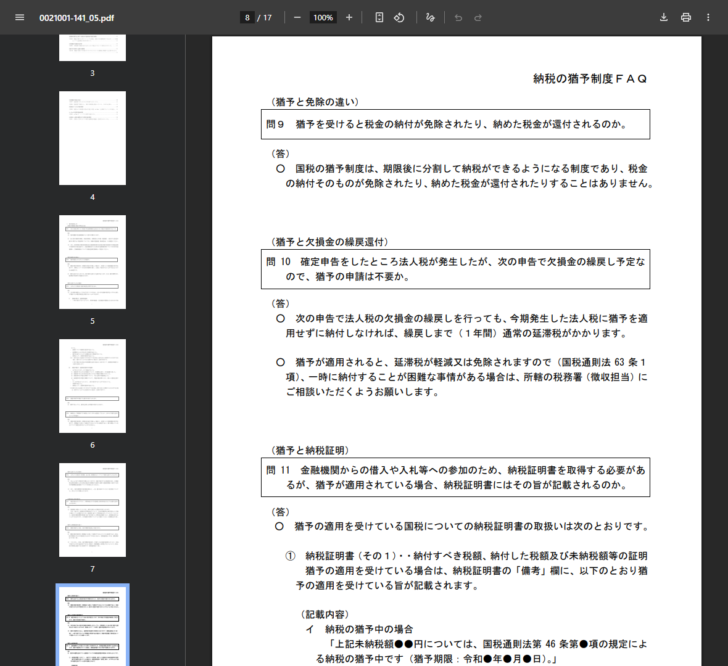
Task: Open the more actions three-dot menu
Action: click(708, 18)
